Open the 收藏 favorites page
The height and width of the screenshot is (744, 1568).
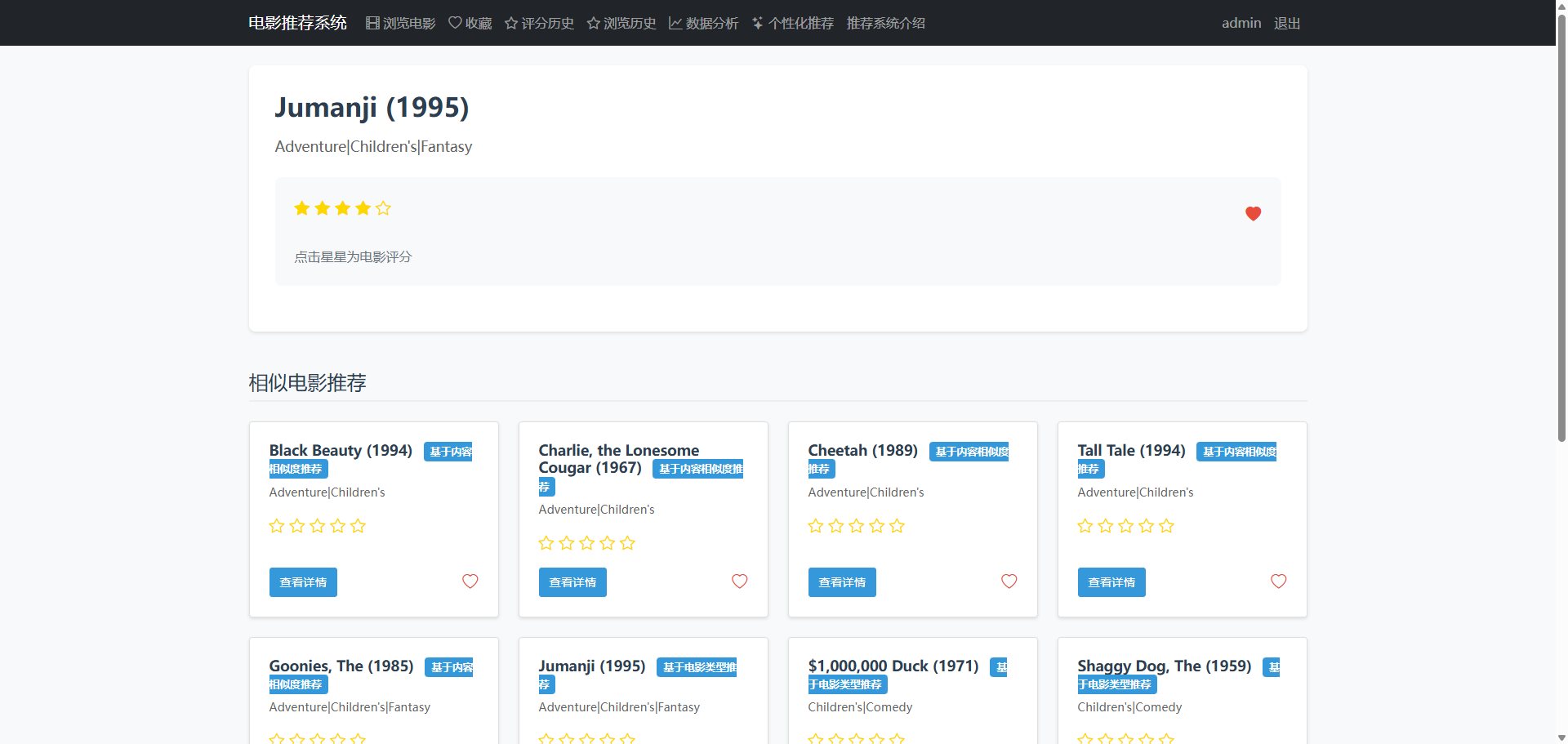[x=470, y=23]
